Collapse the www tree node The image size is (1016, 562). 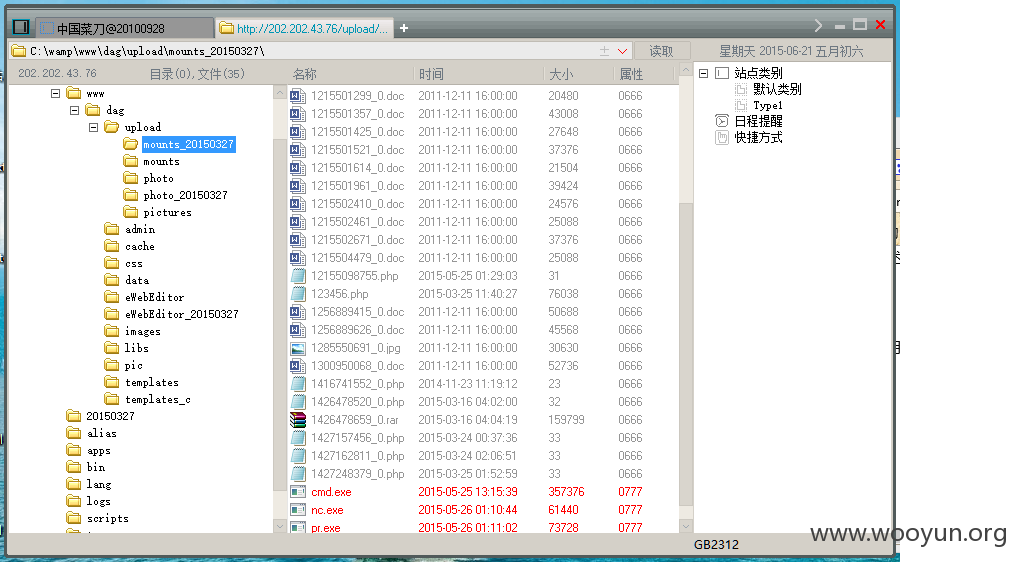(x=56, y=93)
